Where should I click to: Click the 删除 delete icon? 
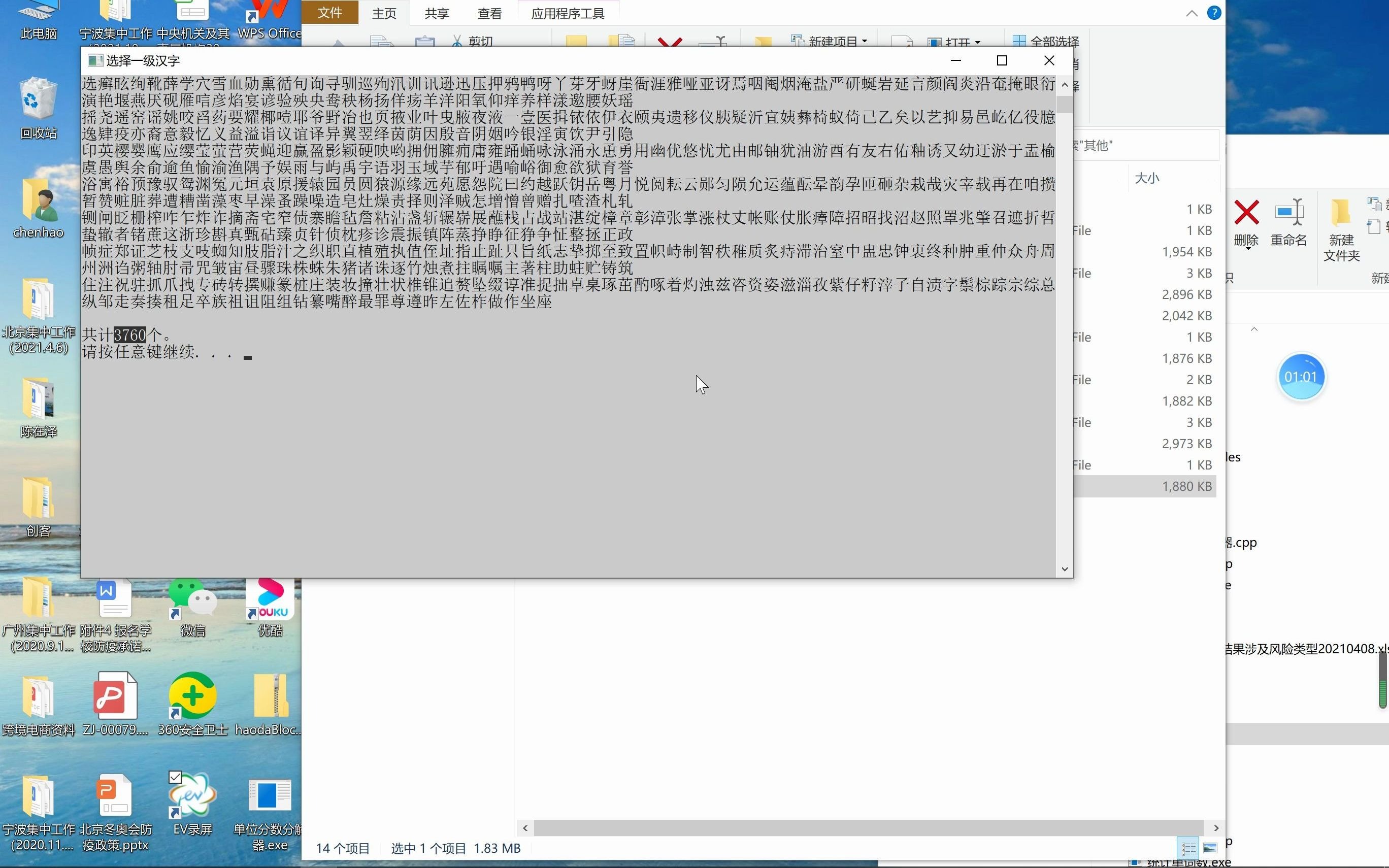tap(1246, 214)
